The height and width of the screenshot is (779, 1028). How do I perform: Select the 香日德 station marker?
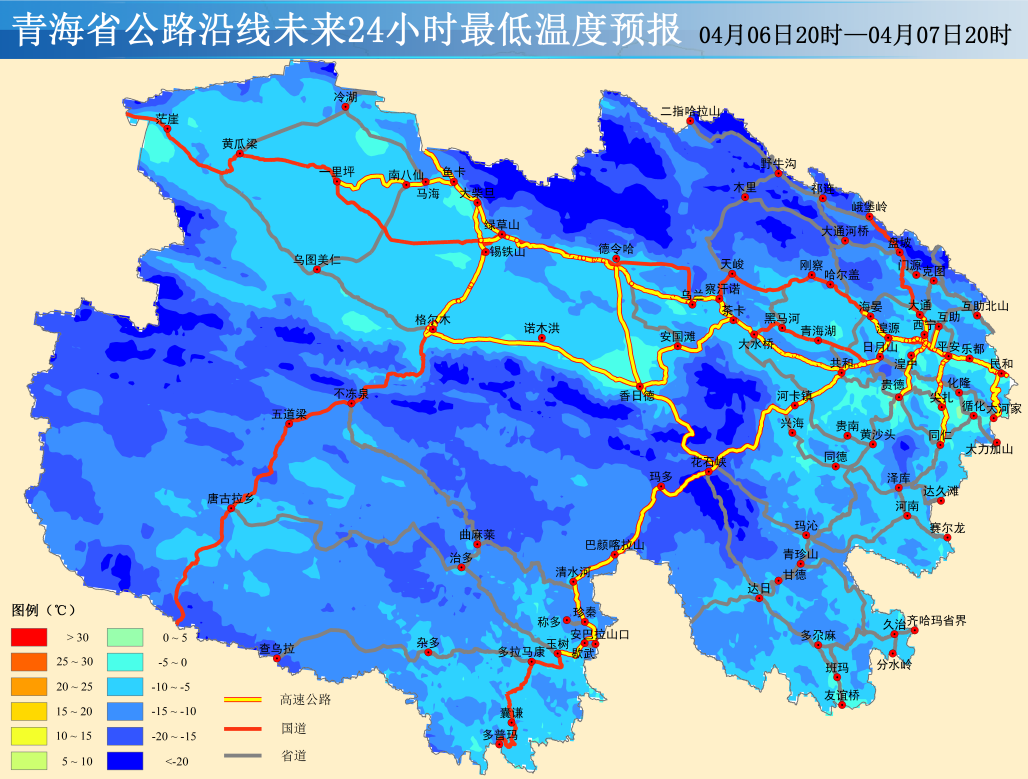click(x=639, y=385)
